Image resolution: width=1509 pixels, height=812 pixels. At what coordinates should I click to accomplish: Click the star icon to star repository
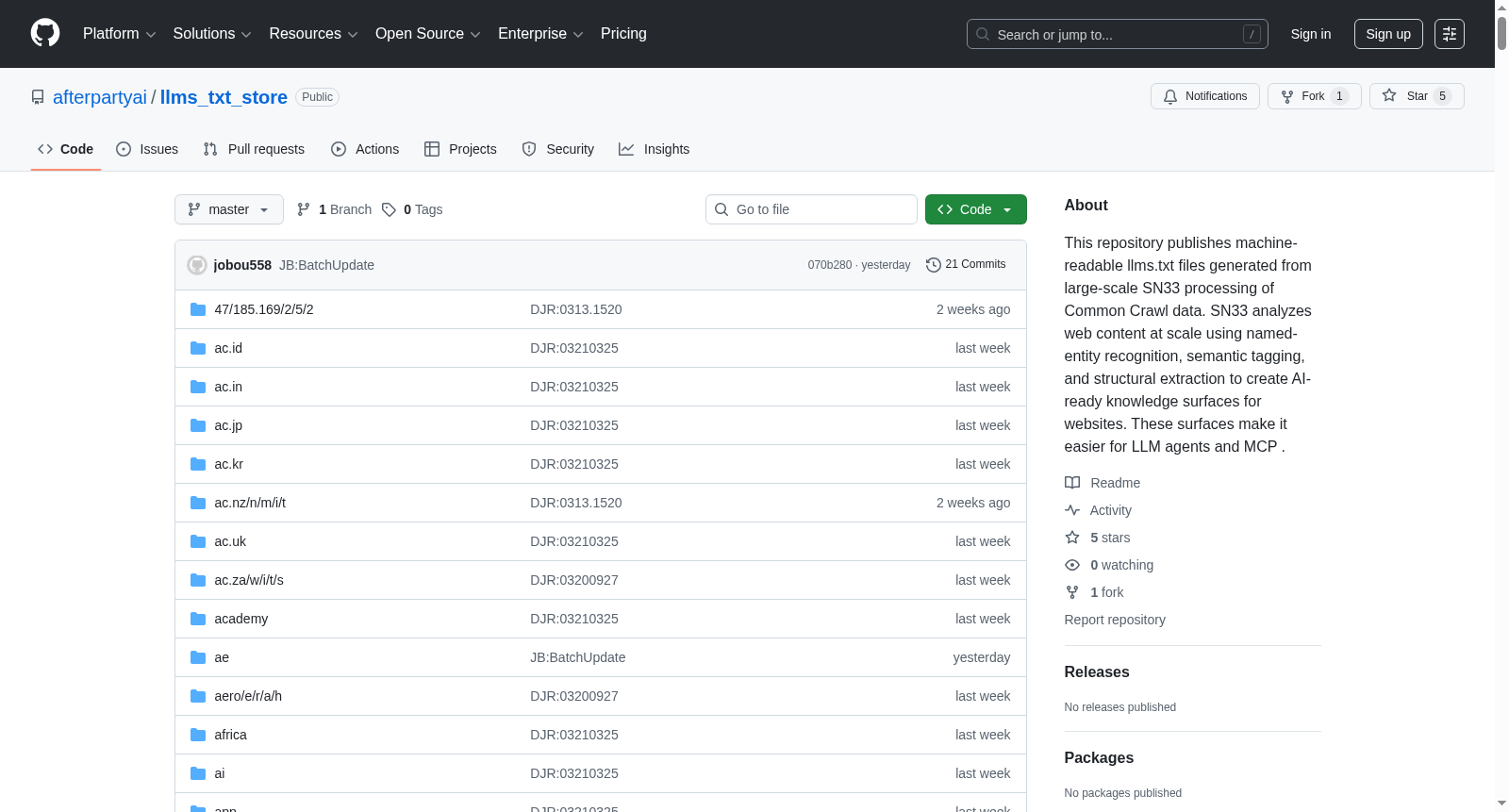(1389, 95)
